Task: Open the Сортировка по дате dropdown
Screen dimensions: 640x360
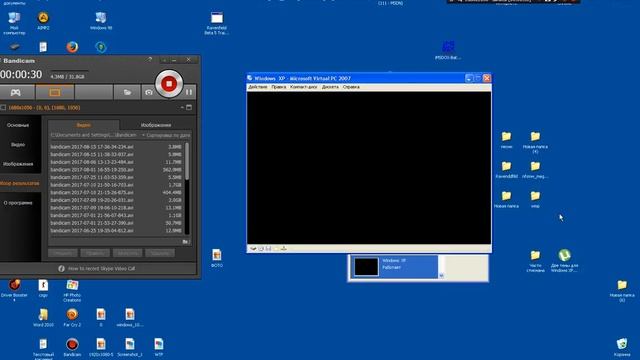Action: coord(166,135)
